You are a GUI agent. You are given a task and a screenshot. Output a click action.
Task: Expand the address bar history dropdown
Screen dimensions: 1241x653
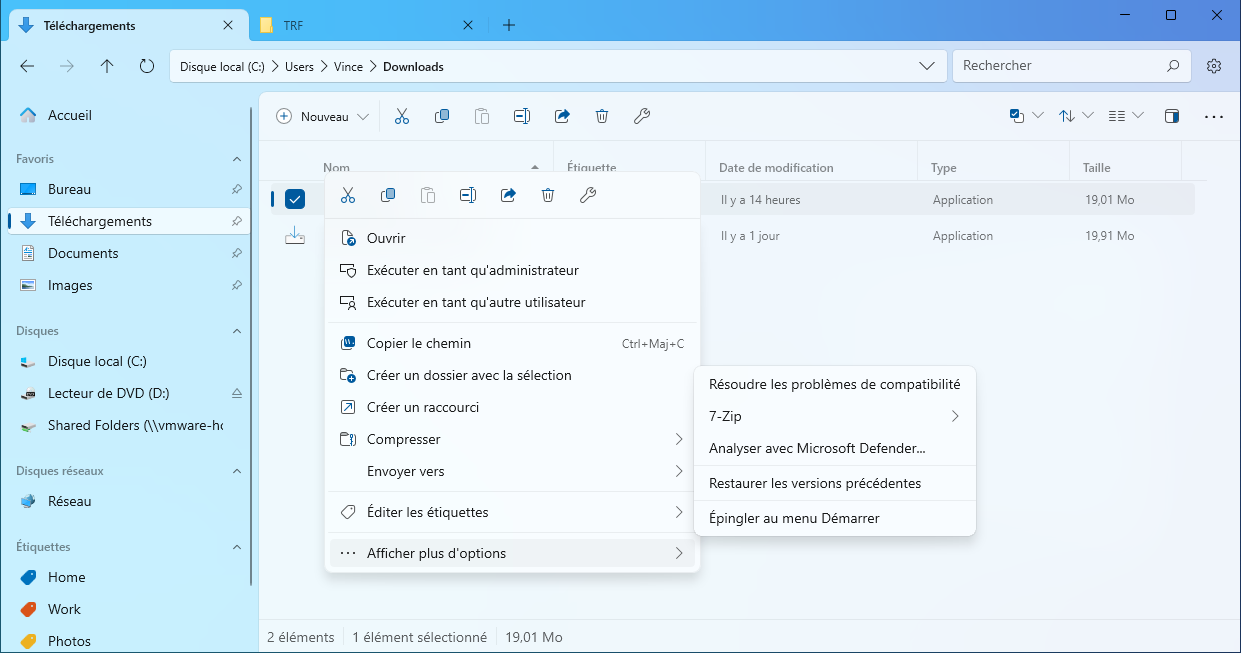pyautogui.click(x=926, y=67)
